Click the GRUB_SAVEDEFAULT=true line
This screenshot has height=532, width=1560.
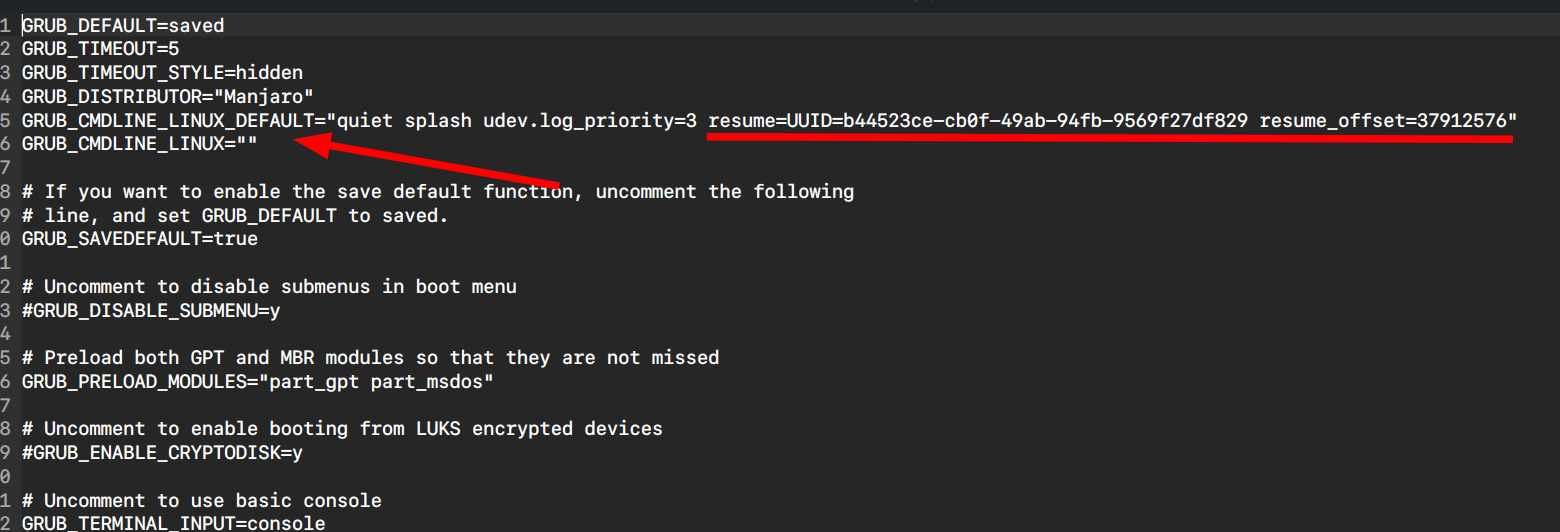click(x=139, y=239)
